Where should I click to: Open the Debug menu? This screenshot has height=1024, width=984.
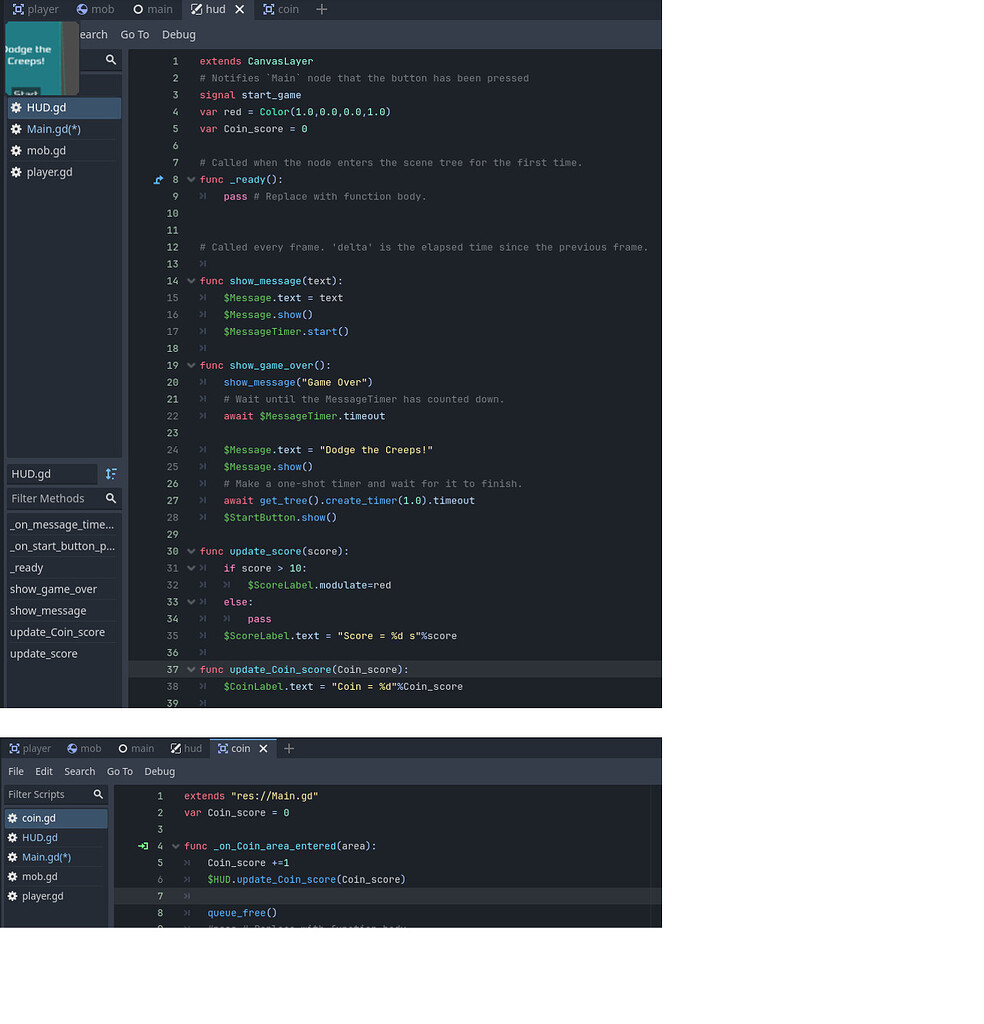178,34
